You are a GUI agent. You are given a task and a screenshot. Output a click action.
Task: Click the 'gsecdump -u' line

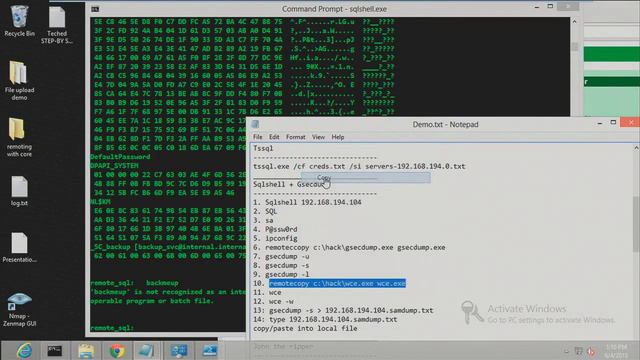point(281,256)
